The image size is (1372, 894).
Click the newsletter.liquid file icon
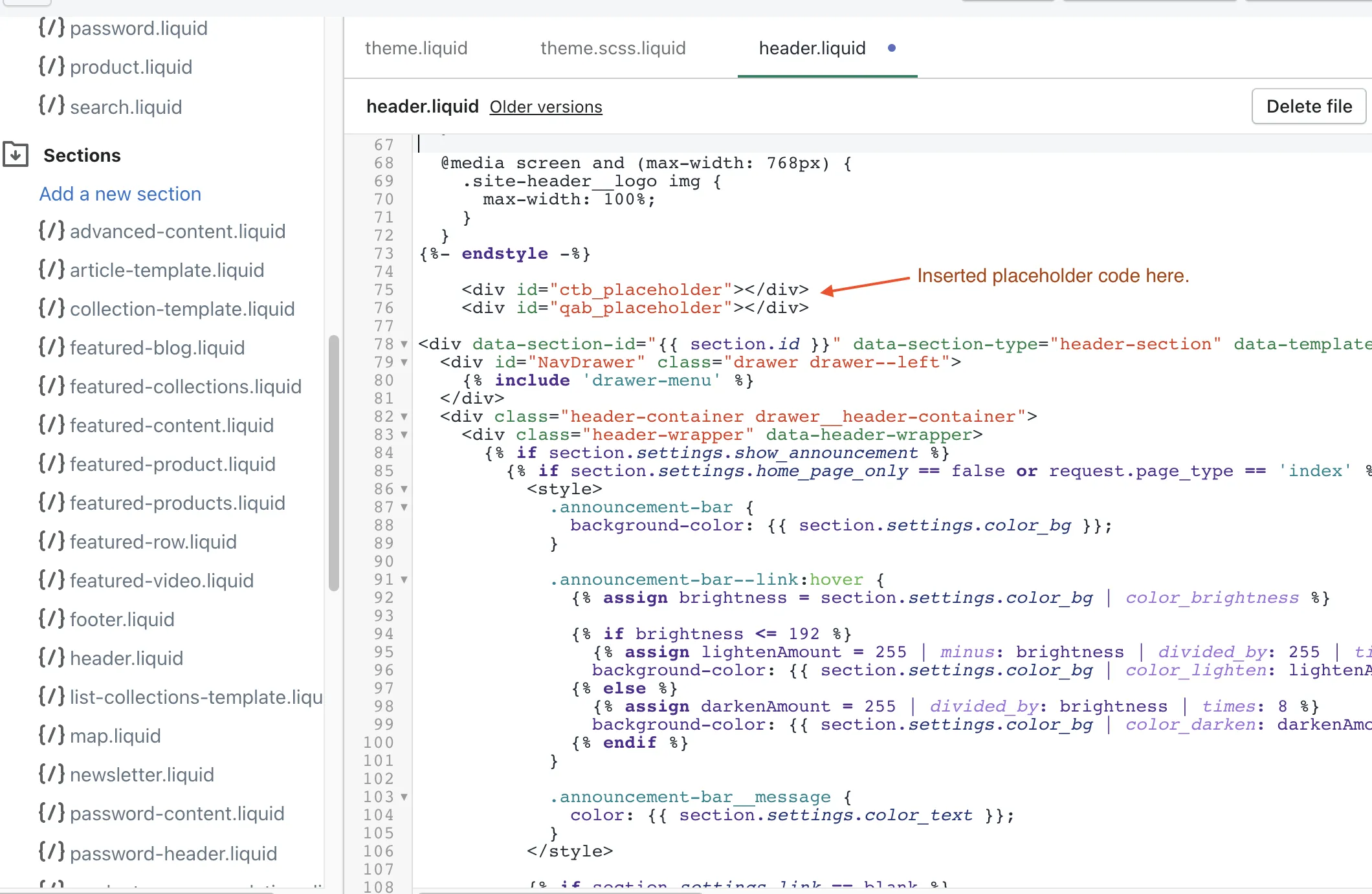[x=52, y=774]
